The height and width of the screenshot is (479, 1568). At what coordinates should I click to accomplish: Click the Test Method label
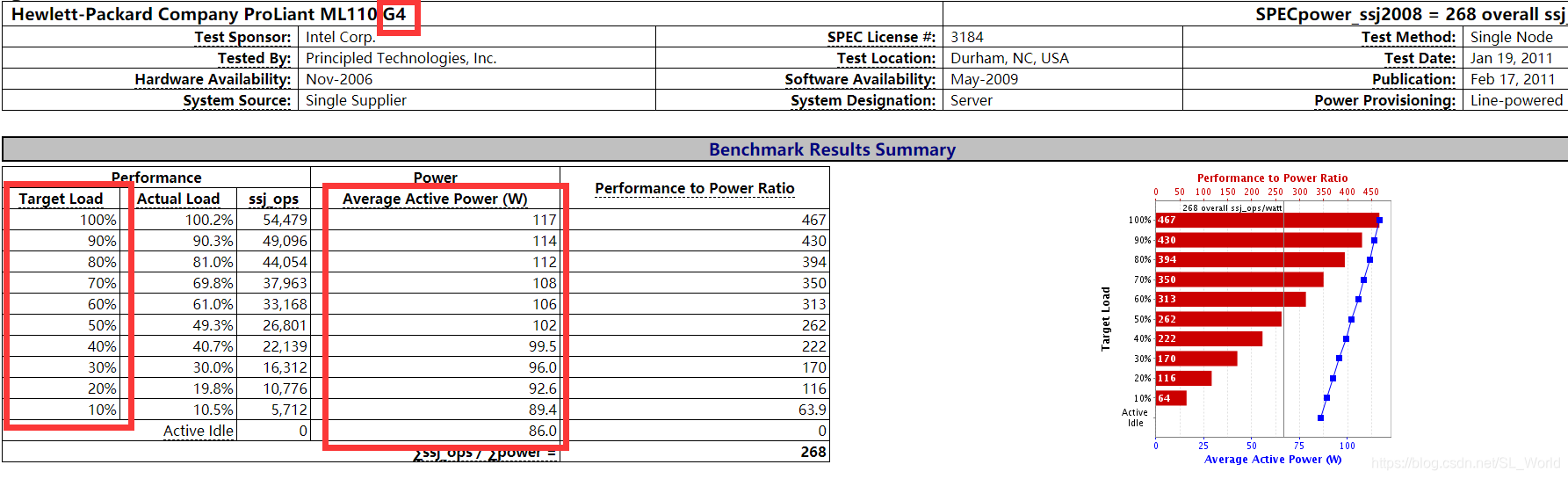coord(1409,37)
